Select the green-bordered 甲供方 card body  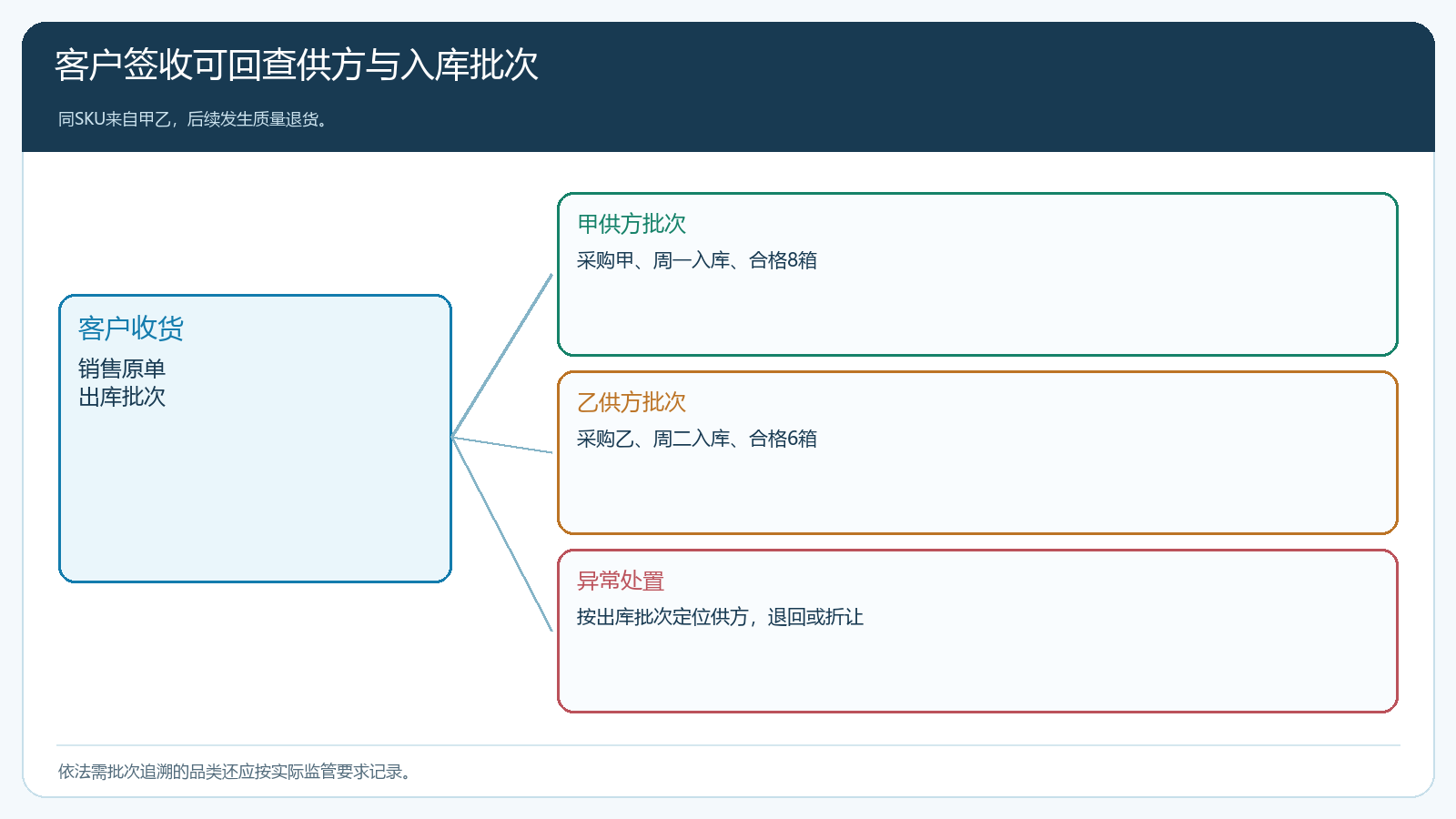(977, 309)
